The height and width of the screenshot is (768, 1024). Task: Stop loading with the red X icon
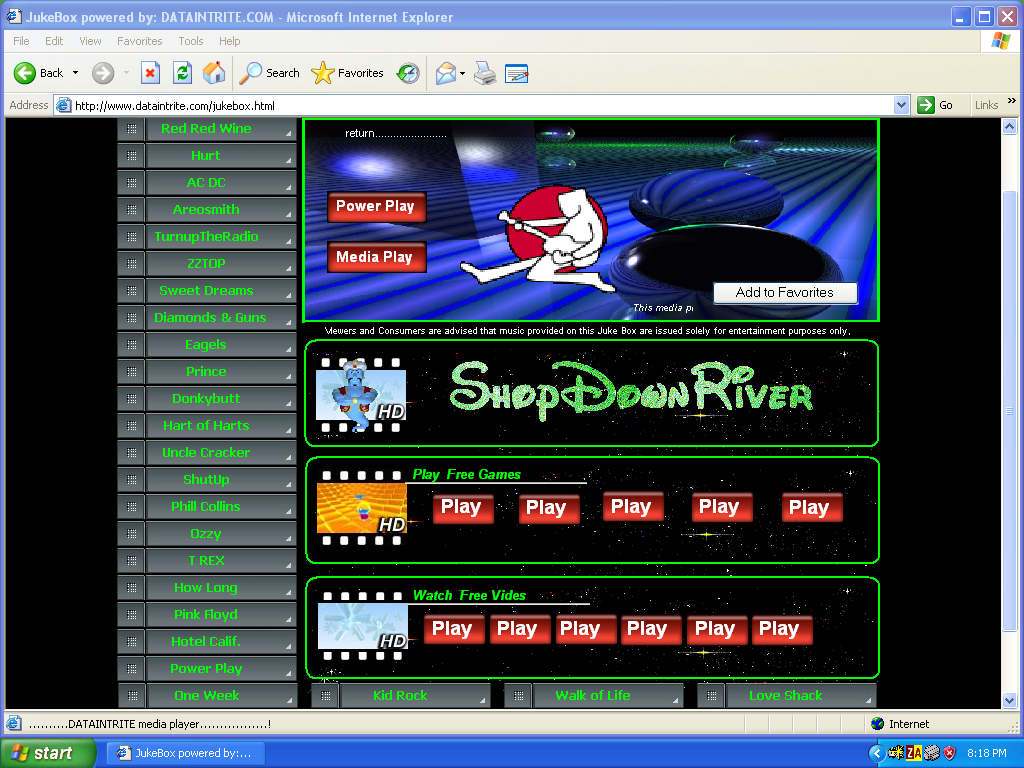[x=150, y=73]
